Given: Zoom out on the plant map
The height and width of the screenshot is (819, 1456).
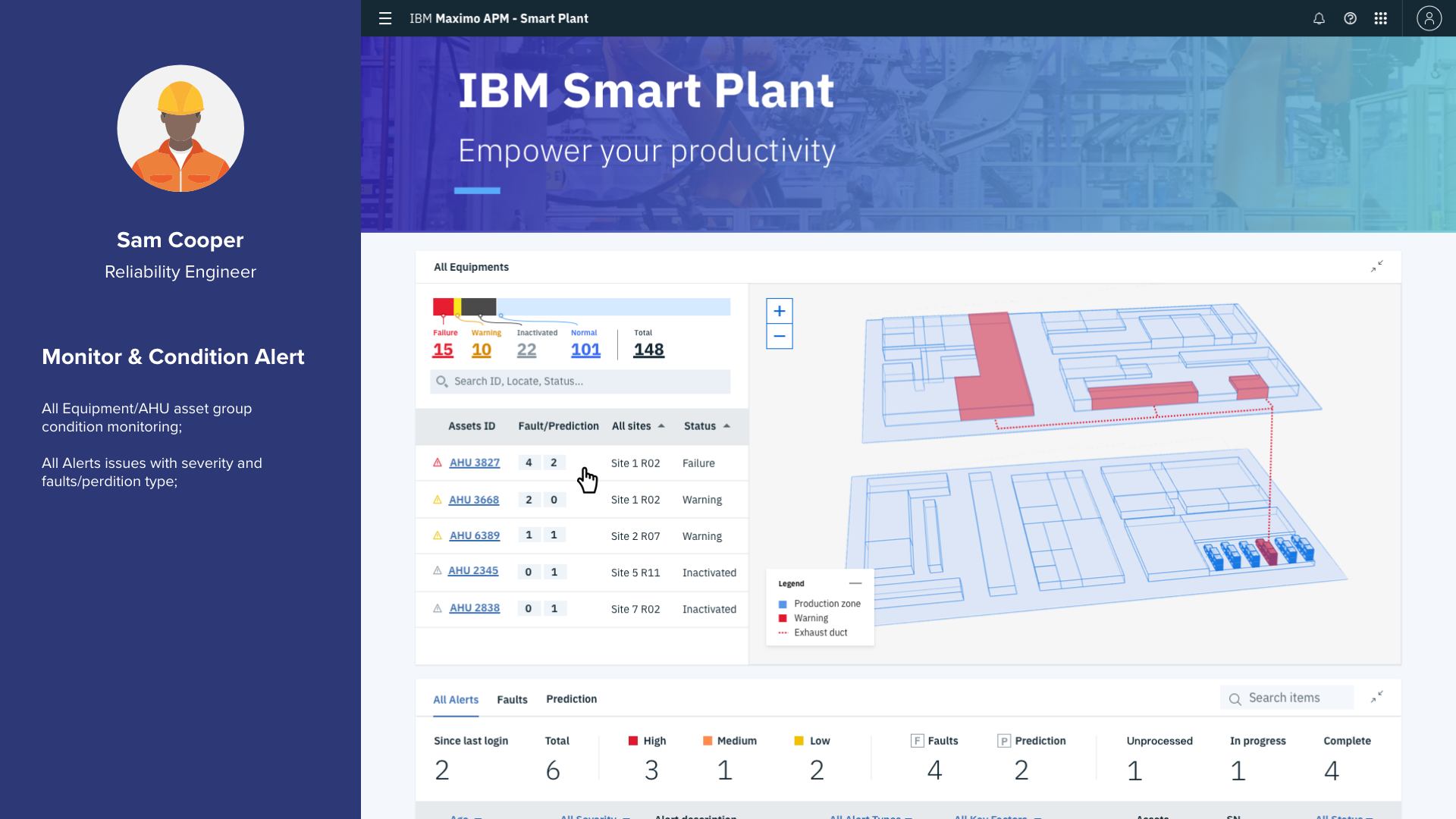Looking at the screenshot, I should click(779, 336).
